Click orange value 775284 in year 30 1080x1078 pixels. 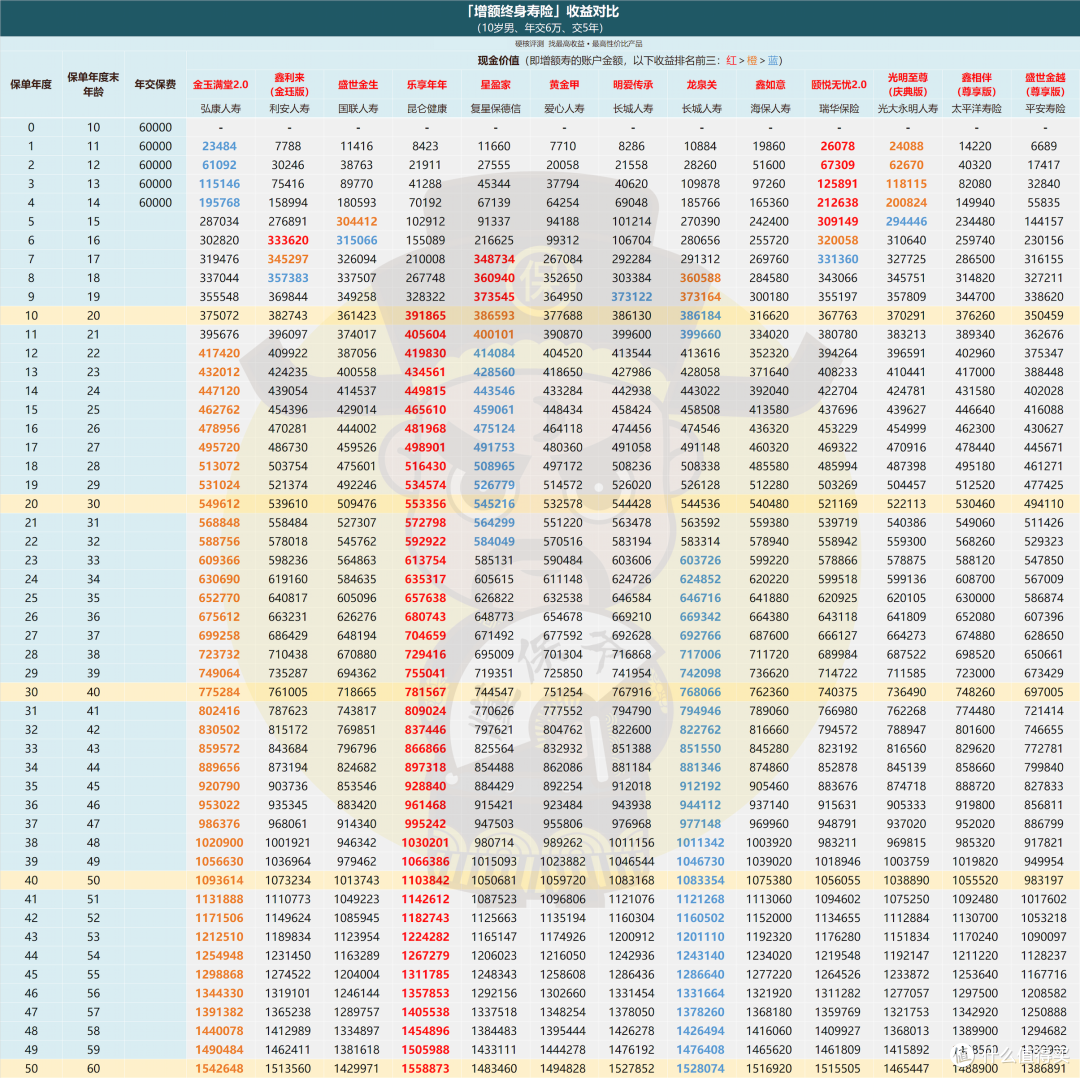click(219, 692)
